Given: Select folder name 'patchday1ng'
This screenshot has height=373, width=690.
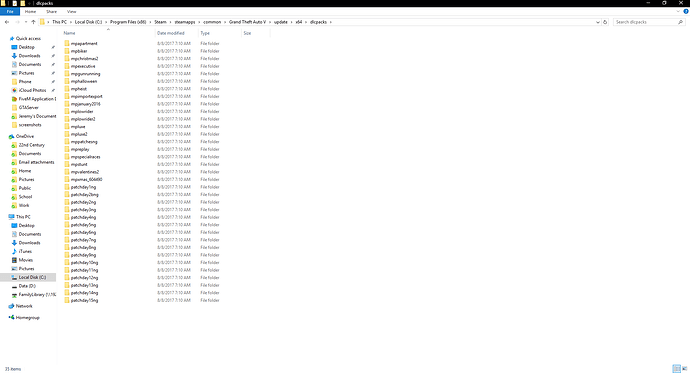Looking at the screenshot, I should (83, 187).
